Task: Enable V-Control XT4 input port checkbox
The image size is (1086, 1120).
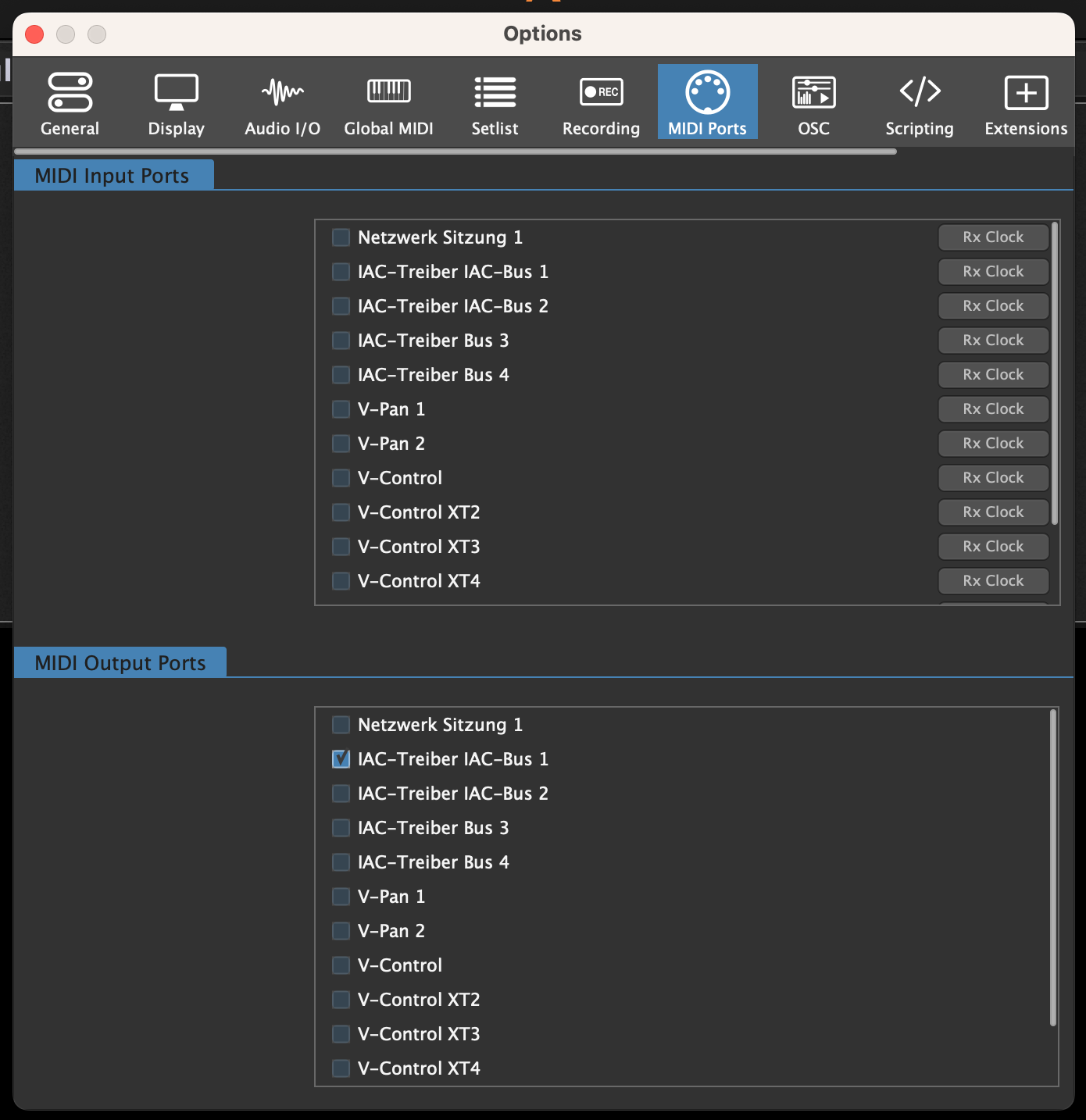Action: pyautogui.click(x=341, y=581)
